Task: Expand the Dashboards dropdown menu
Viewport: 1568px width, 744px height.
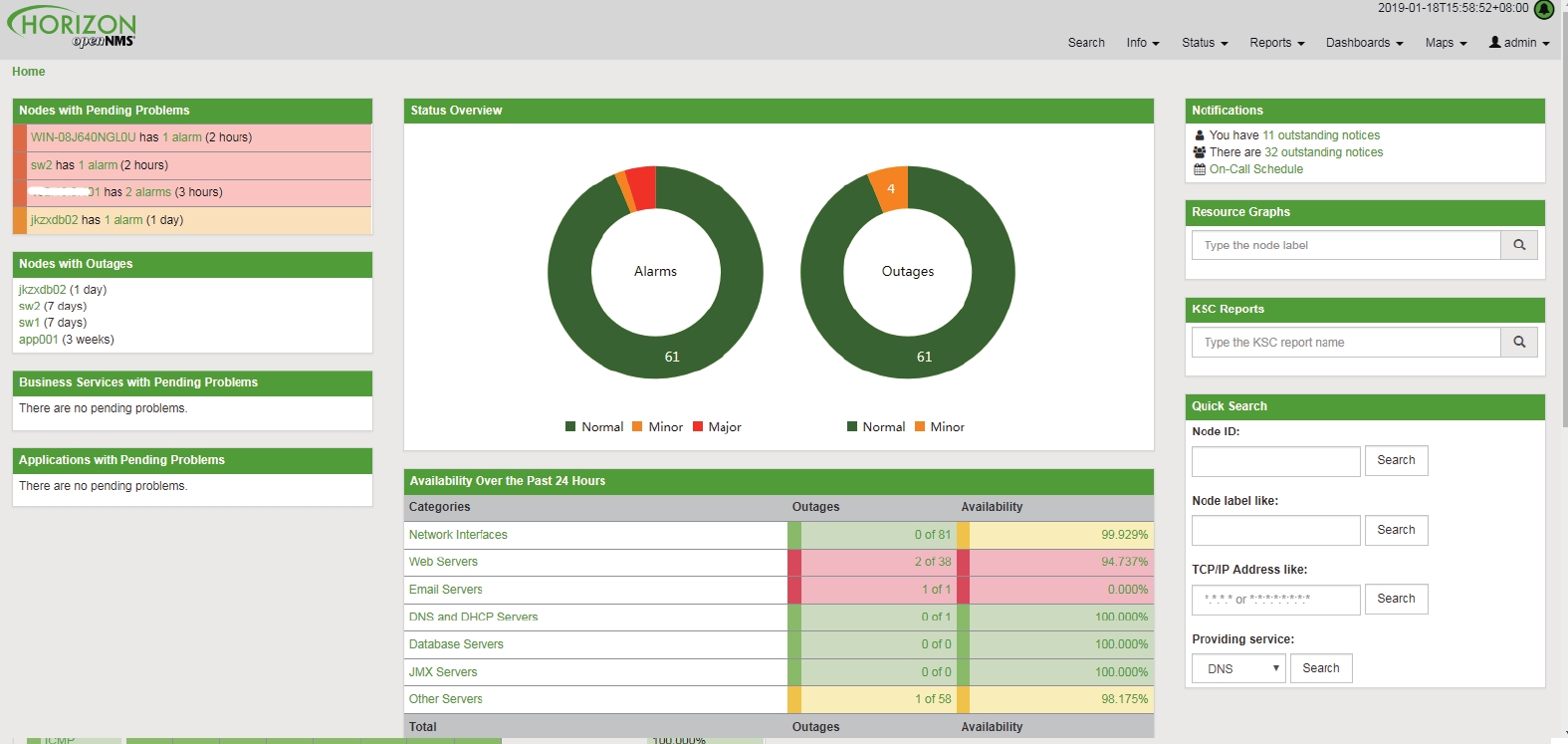Action: click(1364, 43)
